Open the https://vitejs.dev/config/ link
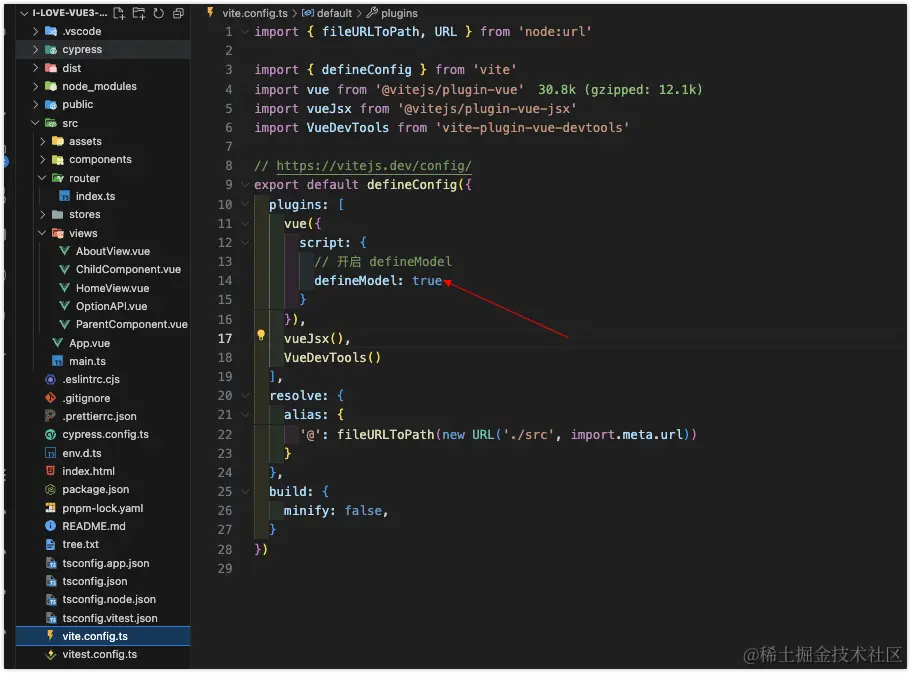 coord(374,166)
